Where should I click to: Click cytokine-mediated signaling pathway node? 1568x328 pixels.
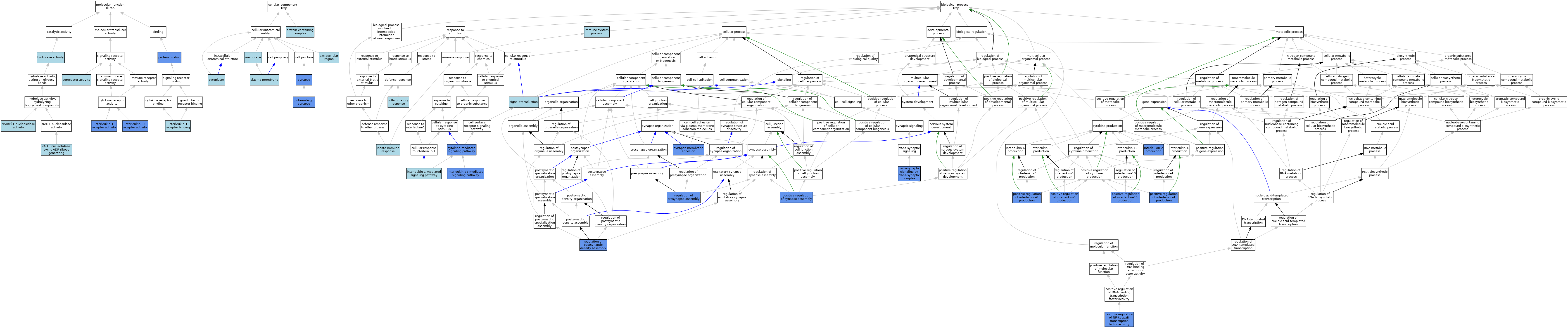461,149
